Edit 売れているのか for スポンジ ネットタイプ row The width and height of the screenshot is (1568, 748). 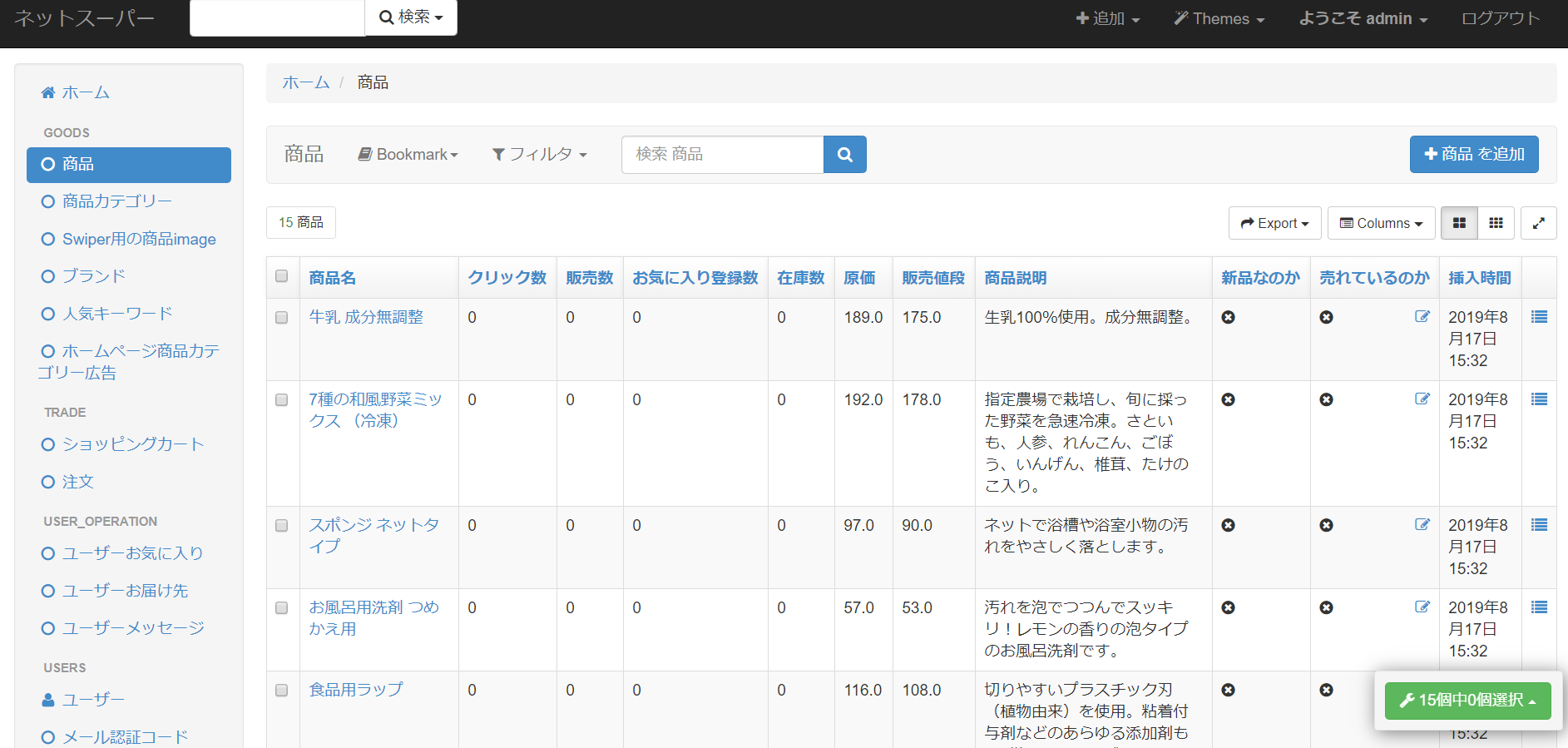[x=1422, y=524]
